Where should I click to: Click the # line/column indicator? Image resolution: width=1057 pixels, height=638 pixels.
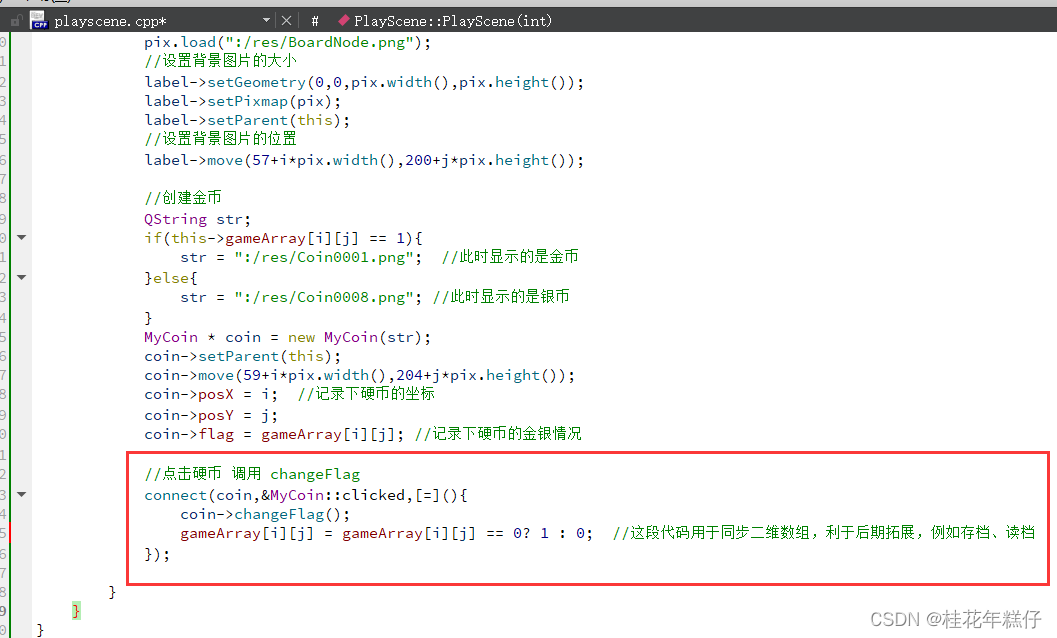click(315, 21)
